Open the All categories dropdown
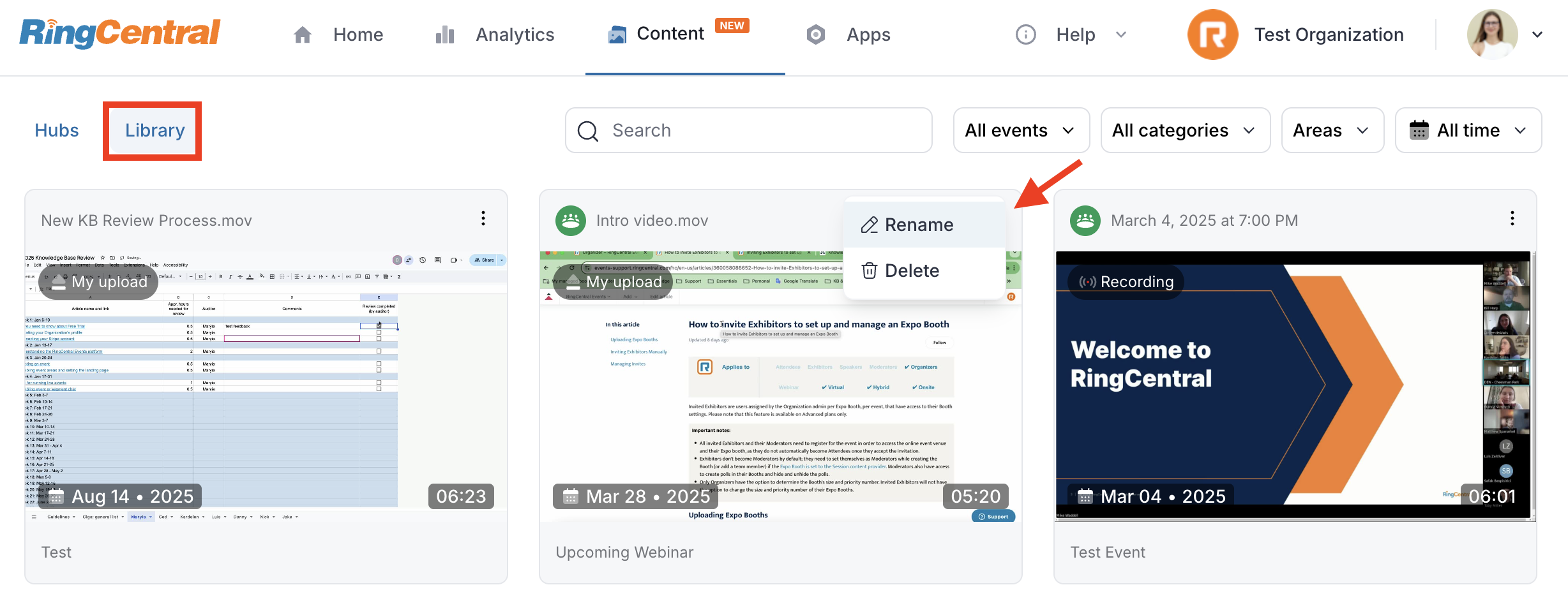Viewport: 1568px width, 601px height. pyautogui.click(x=1185, y=130)
